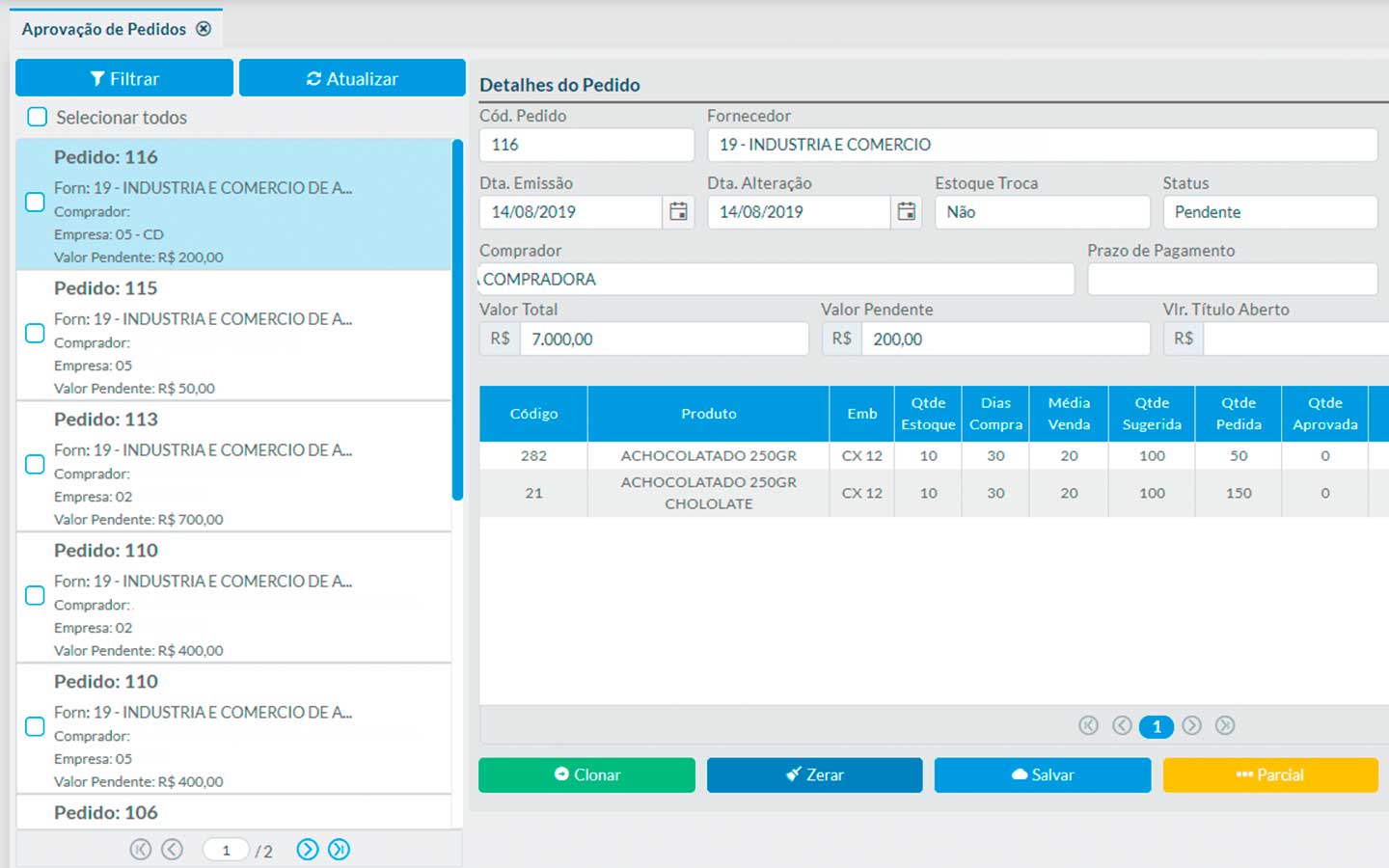The image size is (1389, 868).
Task: Sort by the Qtde Estoque column header
Action: 928,414
